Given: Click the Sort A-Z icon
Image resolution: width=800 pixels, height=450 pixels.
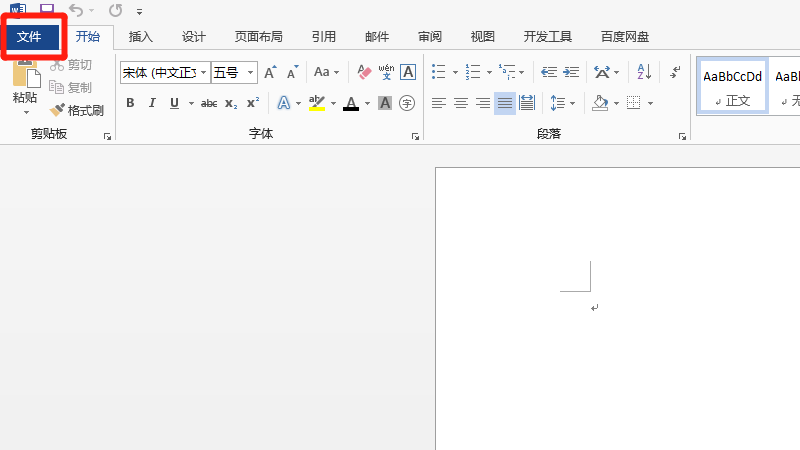Looking at the screenshot, I should 644,72.
